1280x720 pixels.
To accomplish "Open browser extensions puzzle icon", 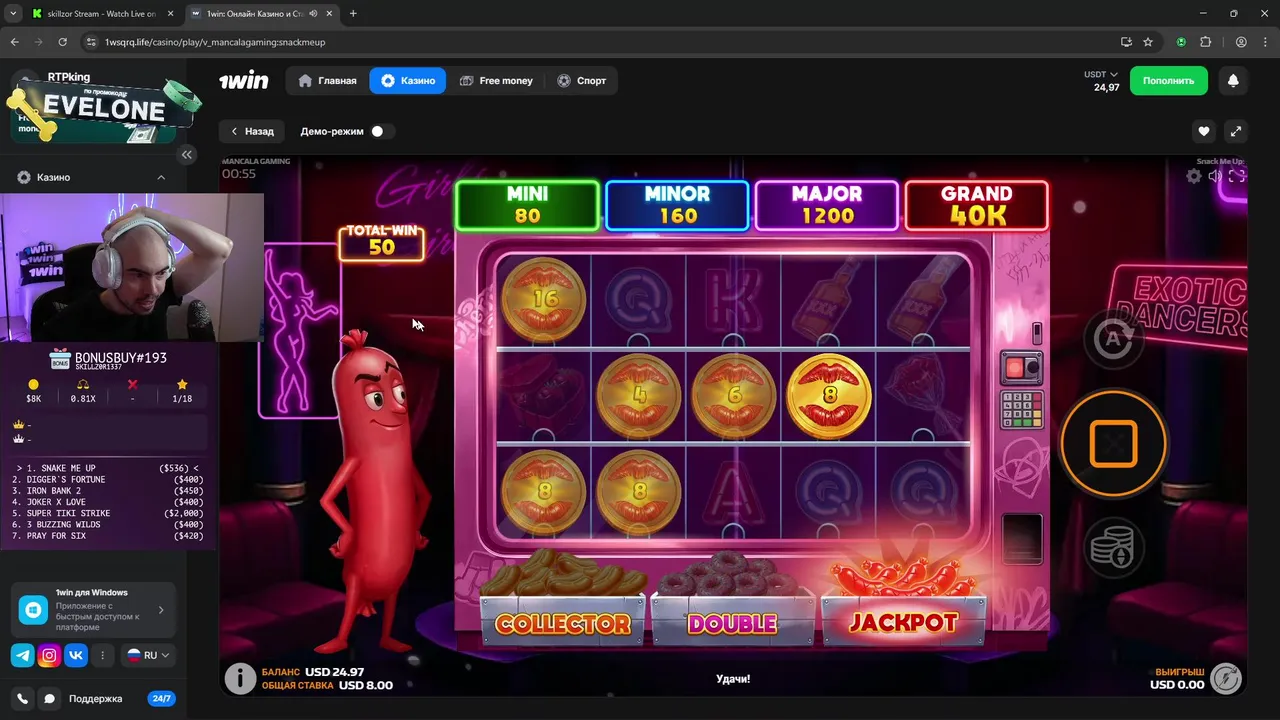I will click(1205, 42).
